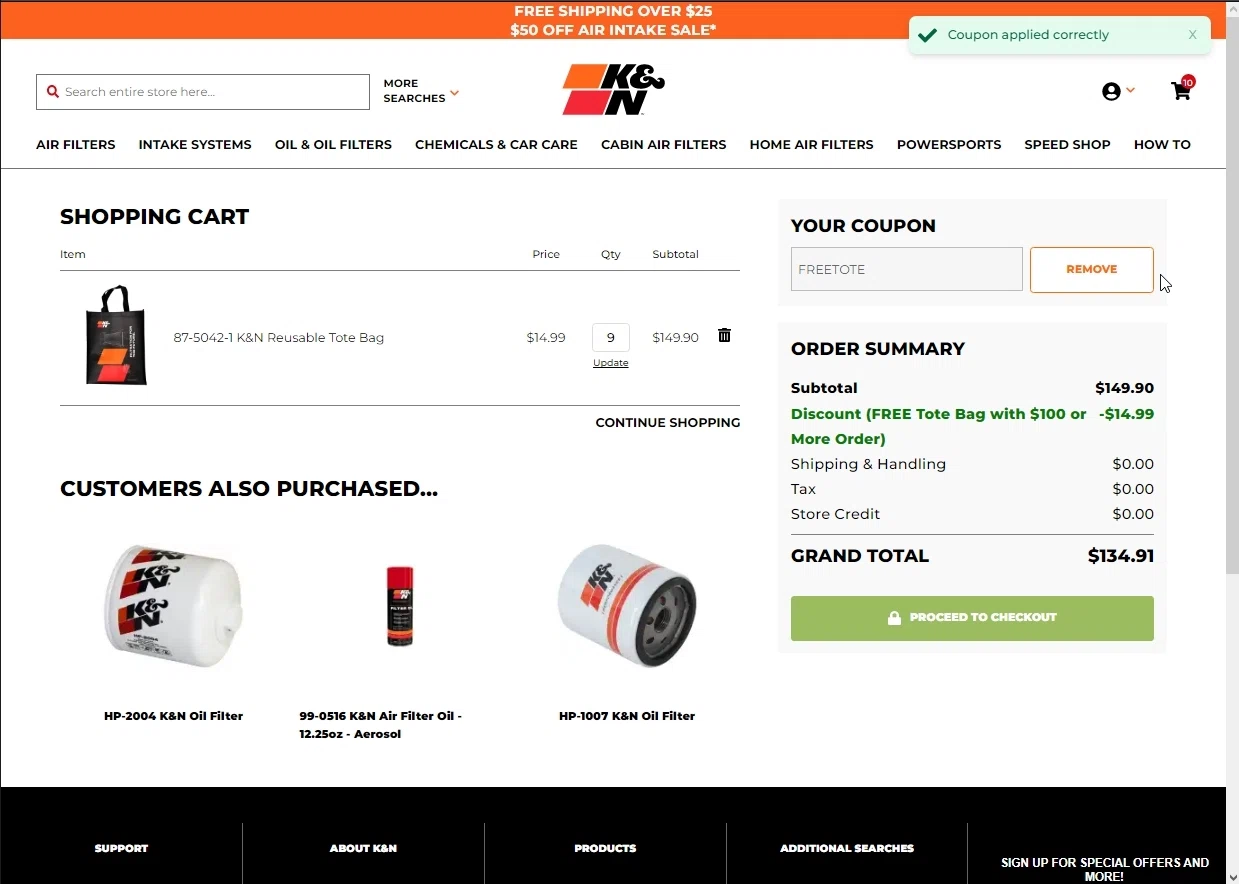
Task: Open the Chemicals & Car Care menu
Action: coord(496,144)
